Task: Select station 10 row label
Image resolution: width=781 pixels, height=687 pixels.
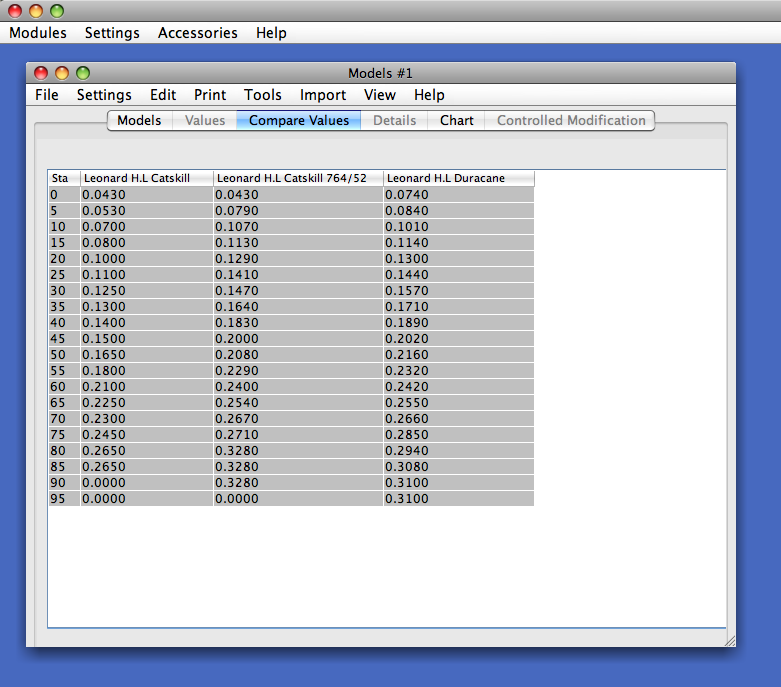Action: tap(64, 227)
